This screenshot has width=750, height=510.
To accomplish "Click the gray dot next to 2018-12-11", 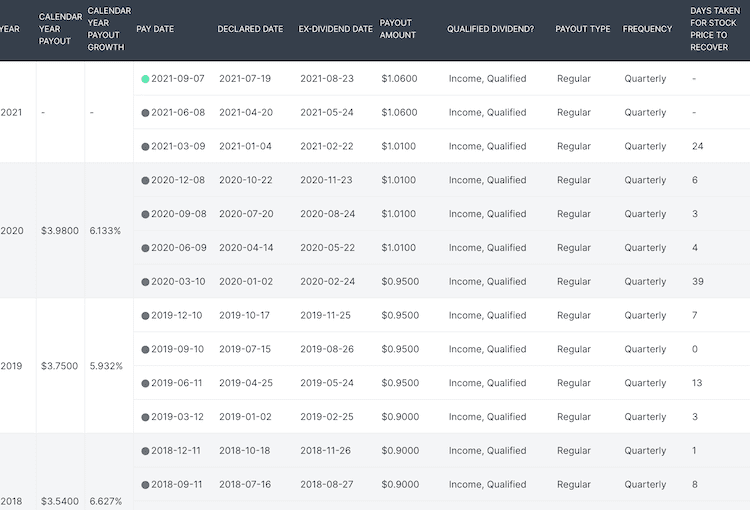I will click(x=145, y=451).
